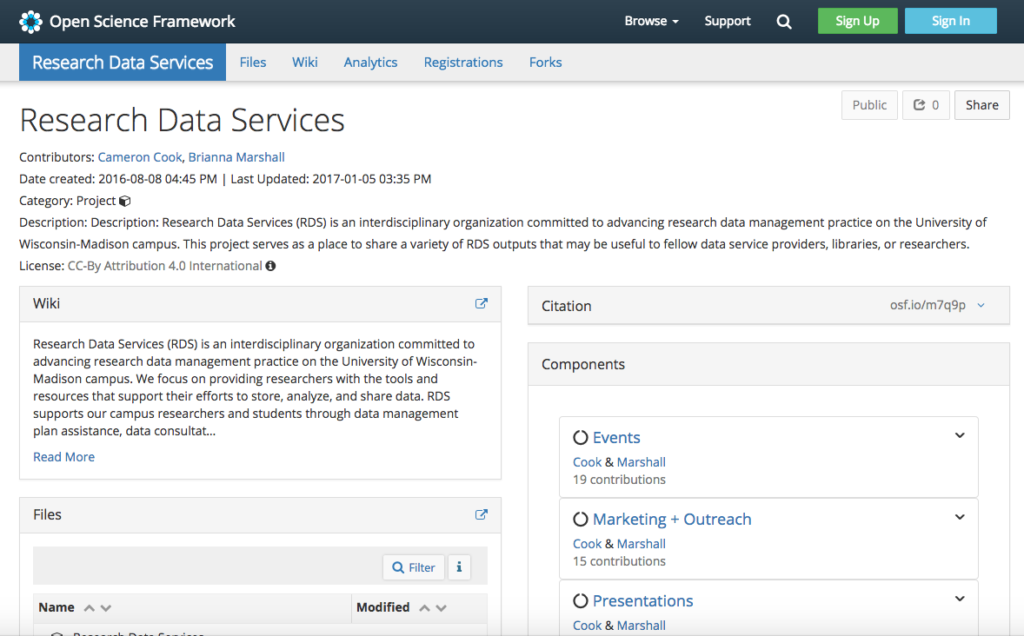
Task: Click the Project category tag icon
Action: 124,200
